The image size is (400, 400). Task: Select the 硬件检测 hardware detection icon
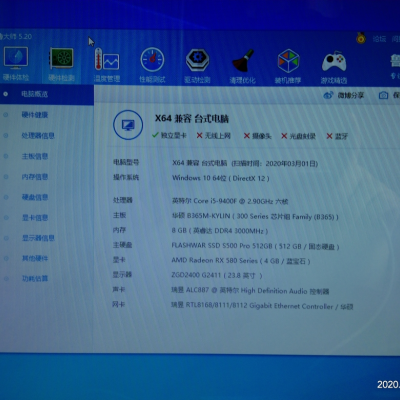point(61,59)
